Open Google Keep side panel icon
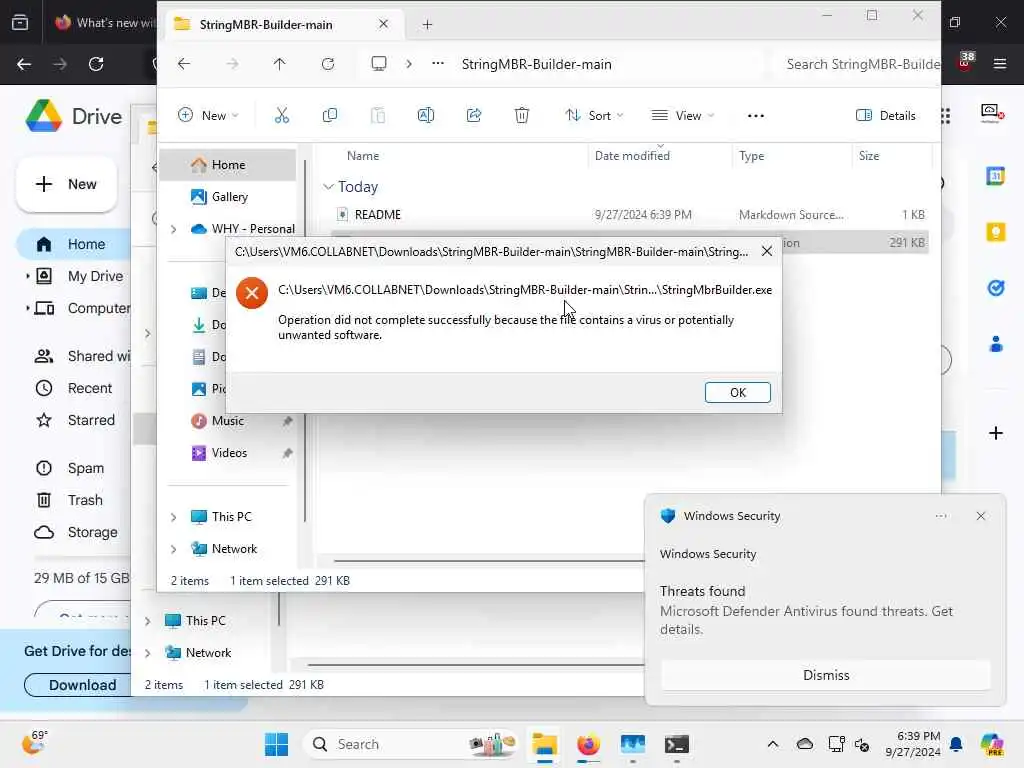 995,232
